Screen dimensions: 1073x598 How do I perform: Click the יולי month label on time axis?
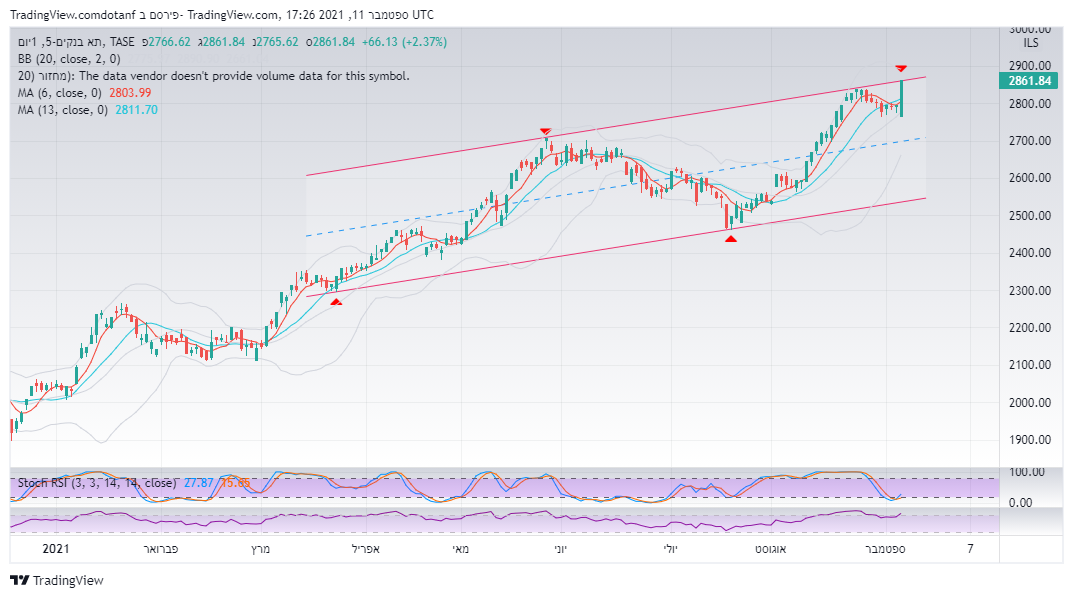pyautogui.click(x=670, y=549)
